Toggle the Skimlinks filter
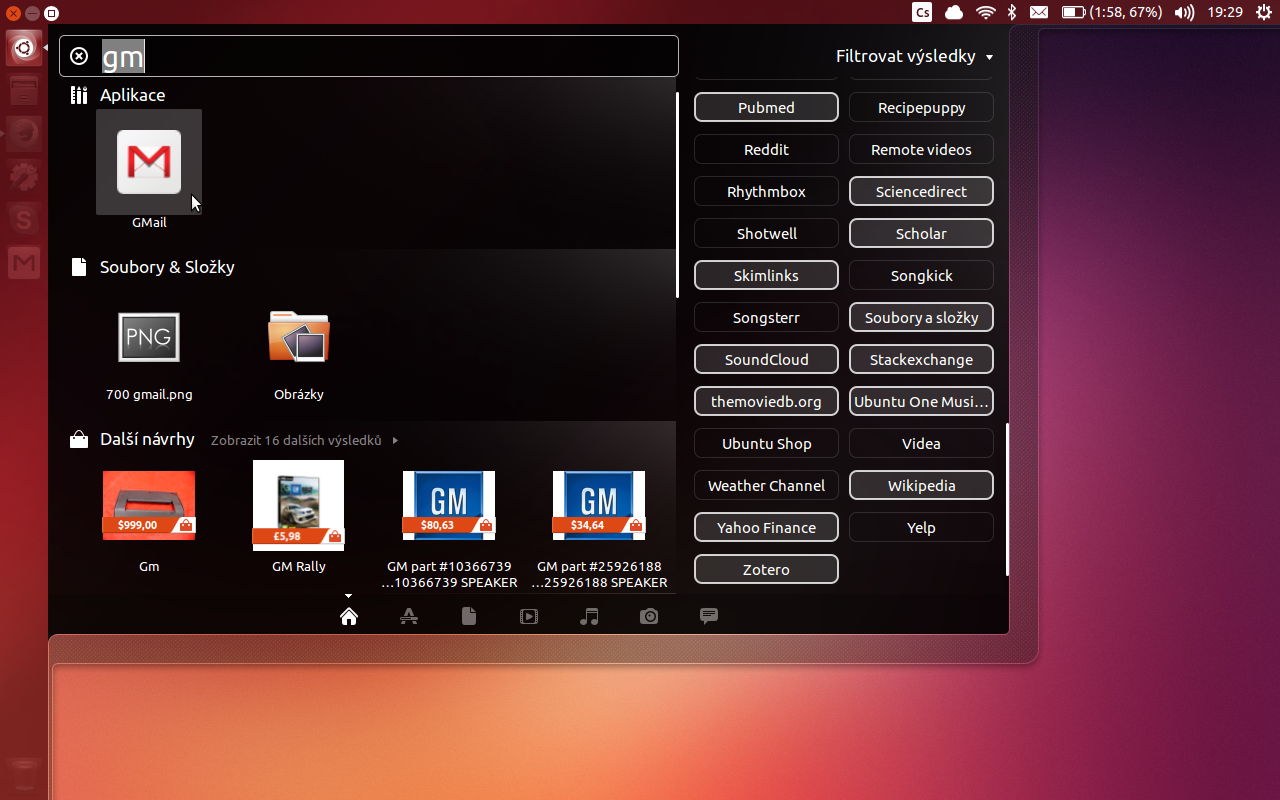The image size is (1280, 800). tap(766, 275)
